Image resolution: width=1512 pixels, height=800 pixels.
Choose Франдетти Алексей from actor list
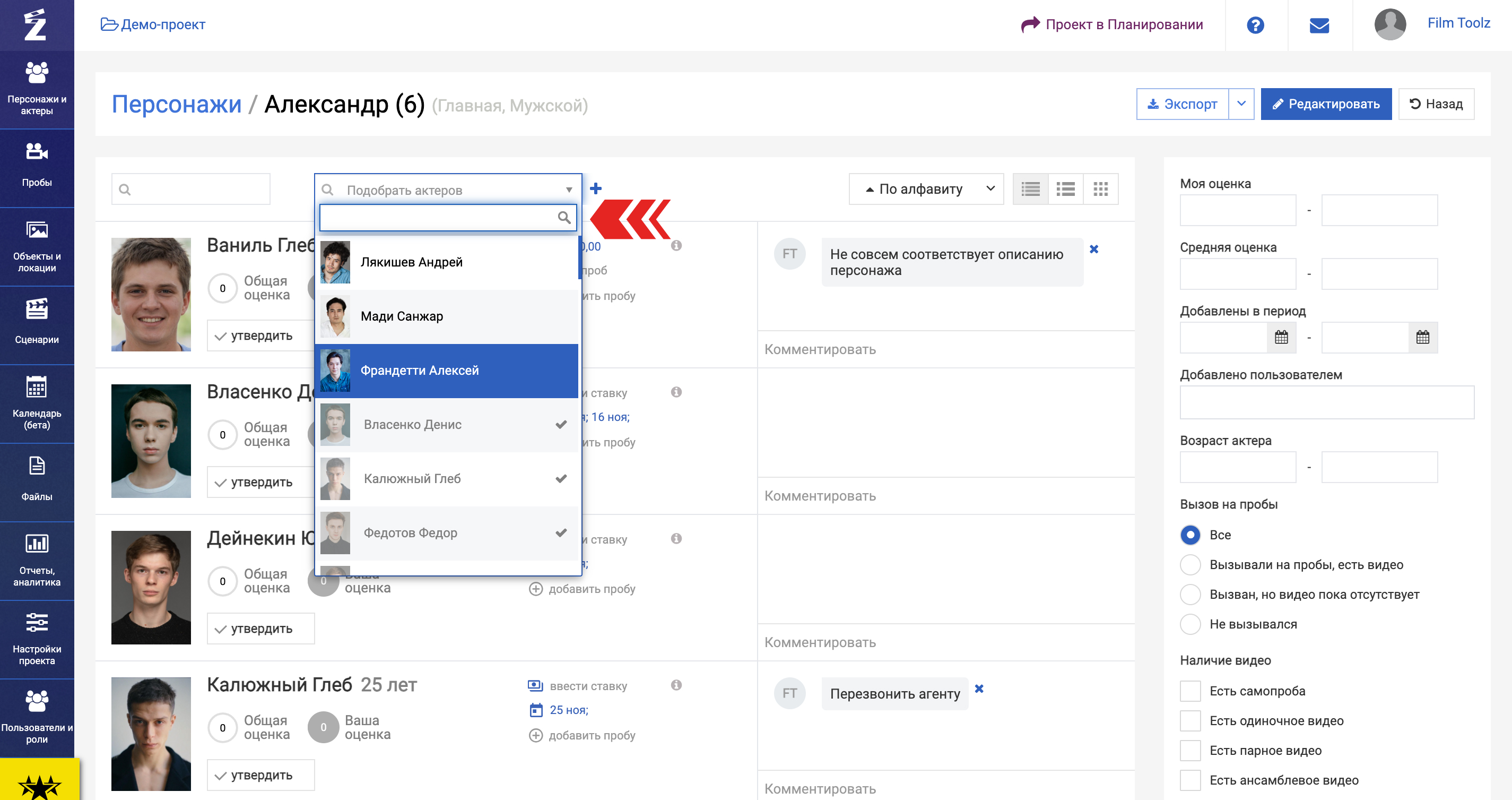coord(447,371)
